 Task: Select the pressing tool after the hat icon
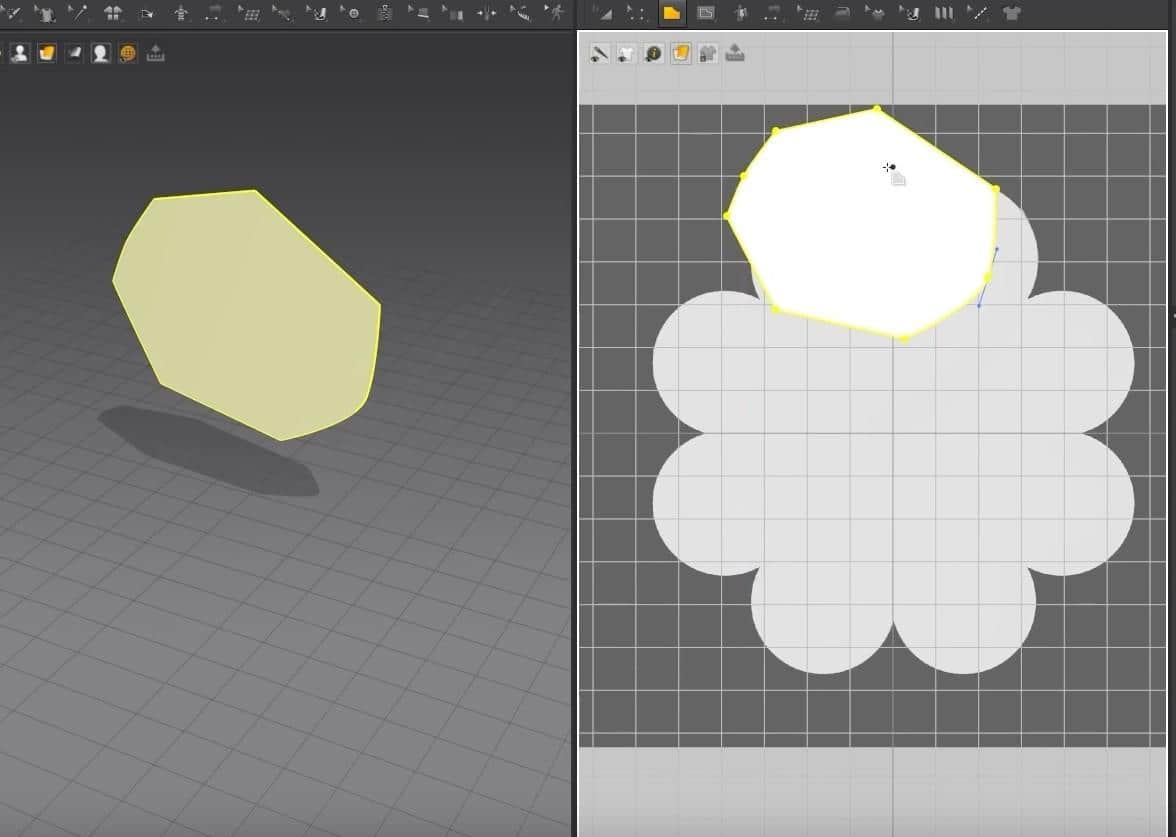pos(453,13)
